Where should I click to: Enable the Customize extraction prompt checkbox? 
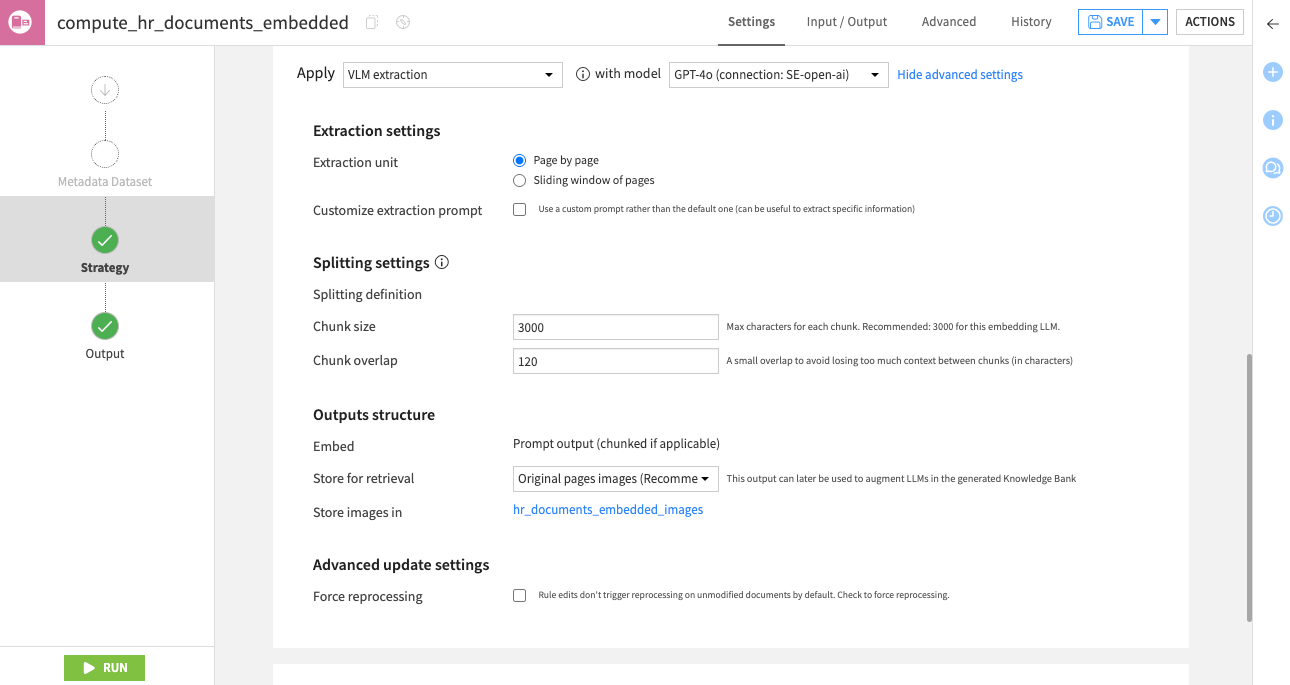point(520,210)
